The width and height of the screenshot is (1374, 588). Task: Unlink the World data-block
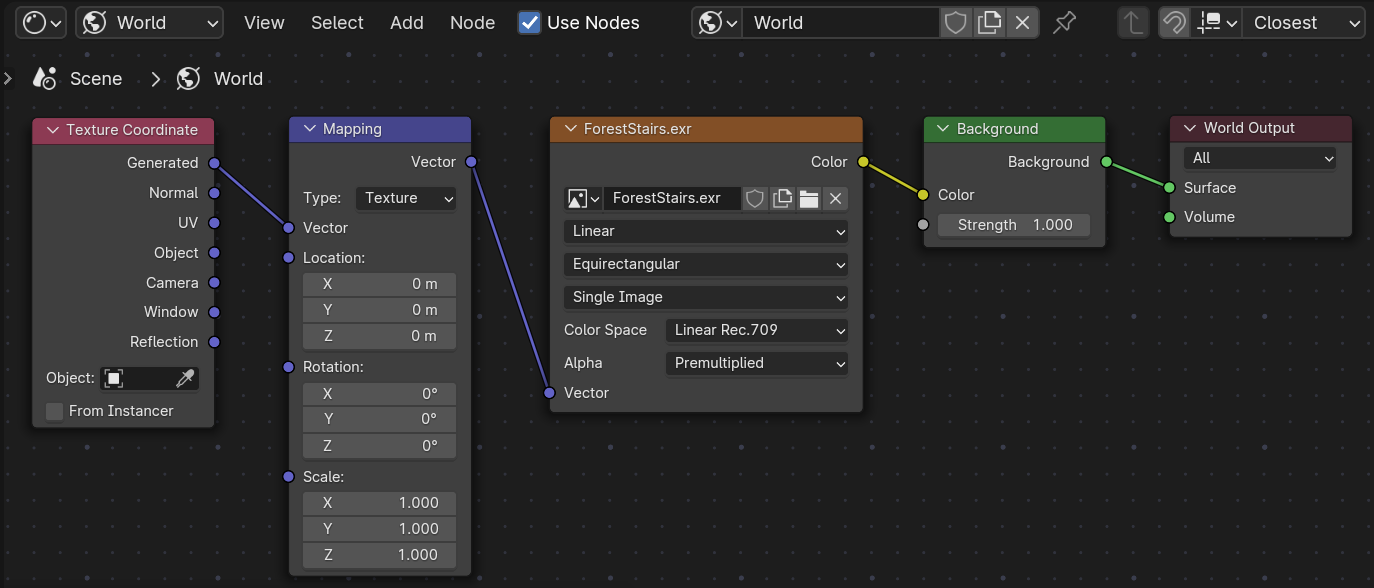pyautogui.click(x=1022, y=22)
